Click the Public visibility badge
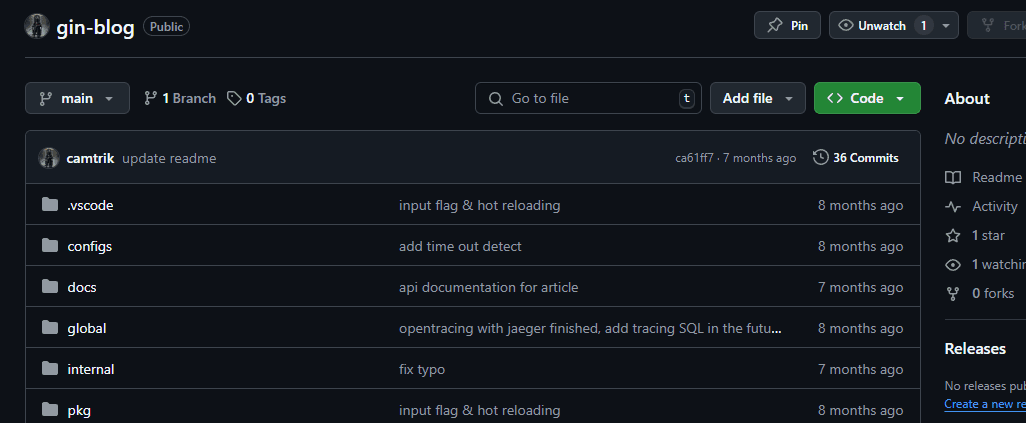The image size is (1026, 423). [167, 26]
